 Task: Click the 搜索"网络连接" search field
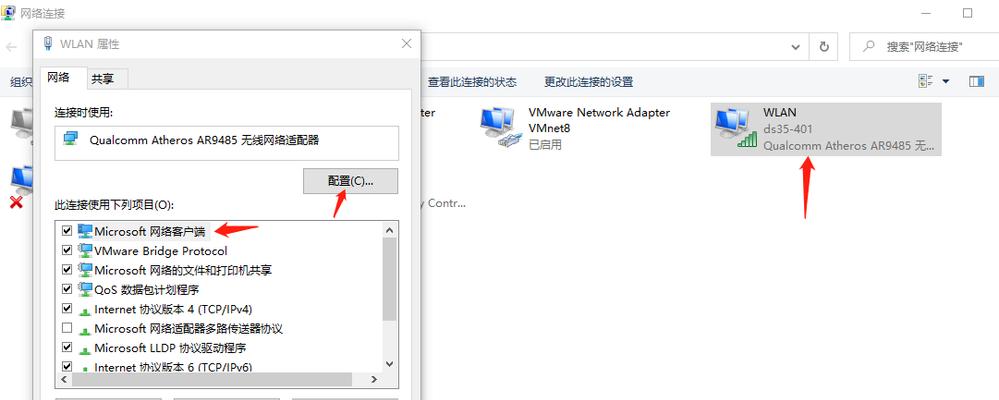coord(924,47)
